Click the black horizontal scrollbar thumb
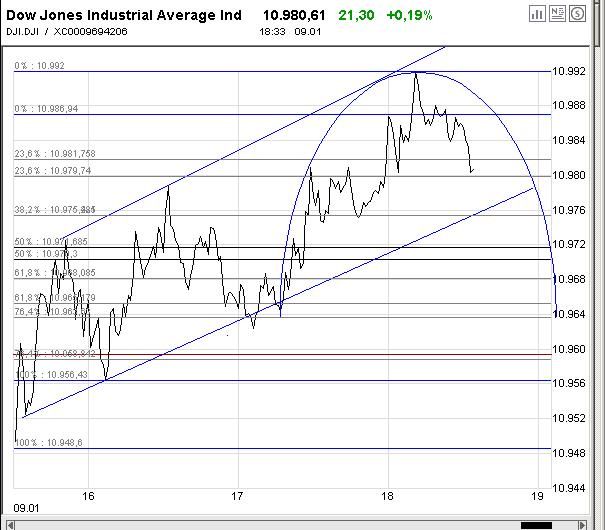605x530 pixels. pyautogui.click(x=536, y=525)
